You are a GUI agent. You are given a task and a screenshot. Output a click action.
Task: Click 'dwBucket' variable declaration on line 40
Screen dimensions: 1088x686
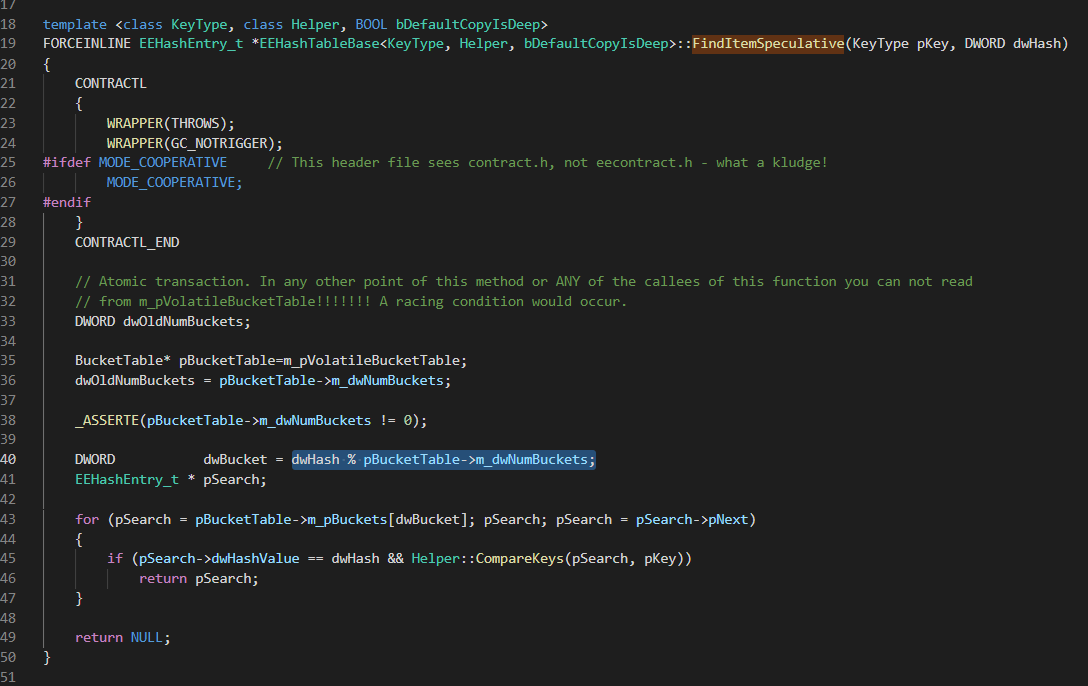tap(235, 459)
